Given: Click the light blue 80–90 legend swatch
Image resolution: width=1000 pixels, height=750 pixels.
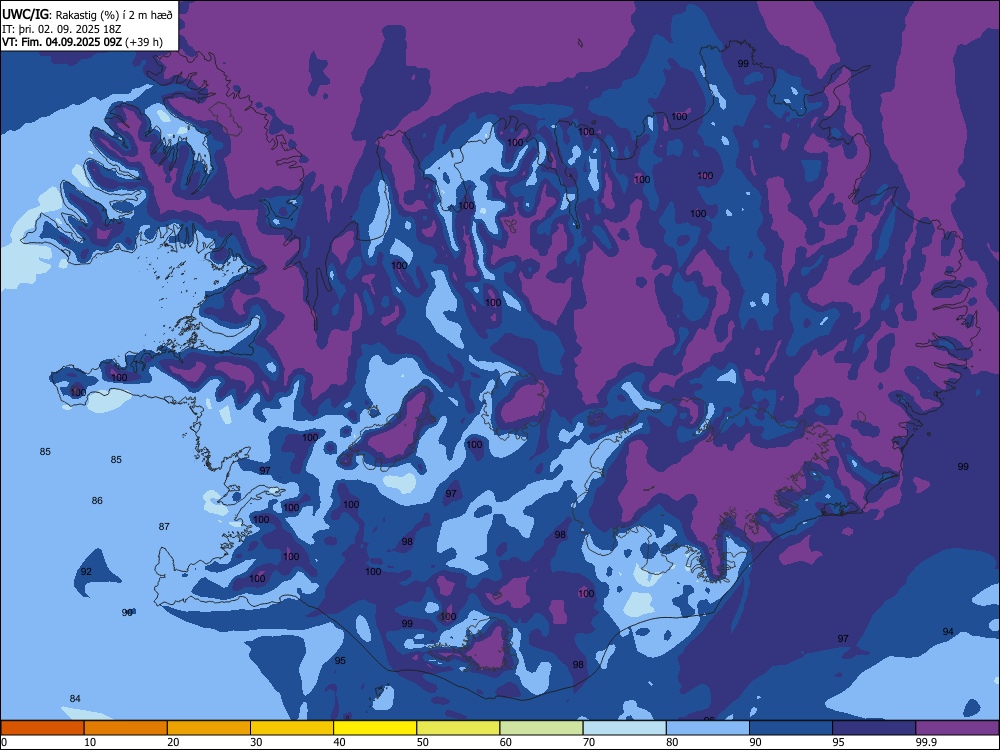Looking at the screenshot, I should [708, 728].
